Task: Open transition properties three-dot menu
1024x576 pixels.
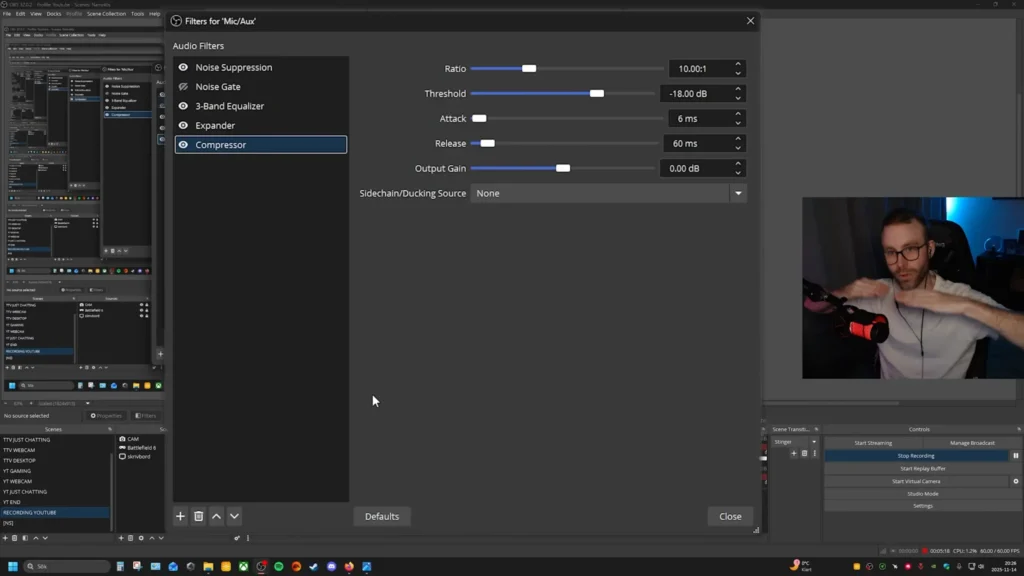Action: 814,453
